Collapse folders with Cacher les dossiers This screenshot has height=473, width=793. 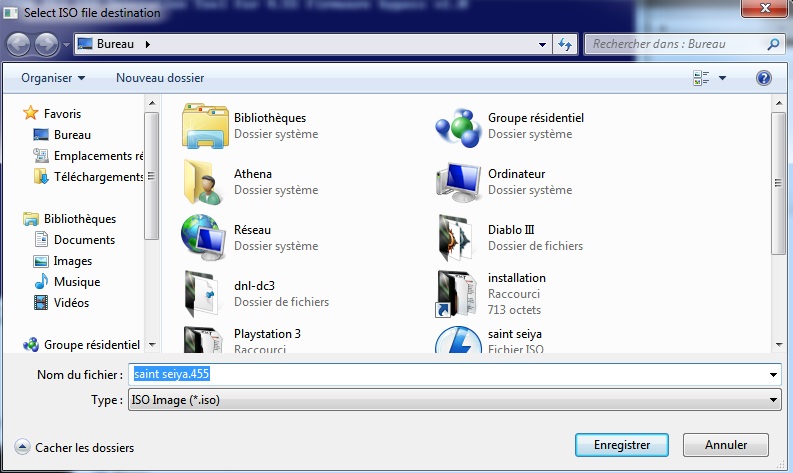75,448
